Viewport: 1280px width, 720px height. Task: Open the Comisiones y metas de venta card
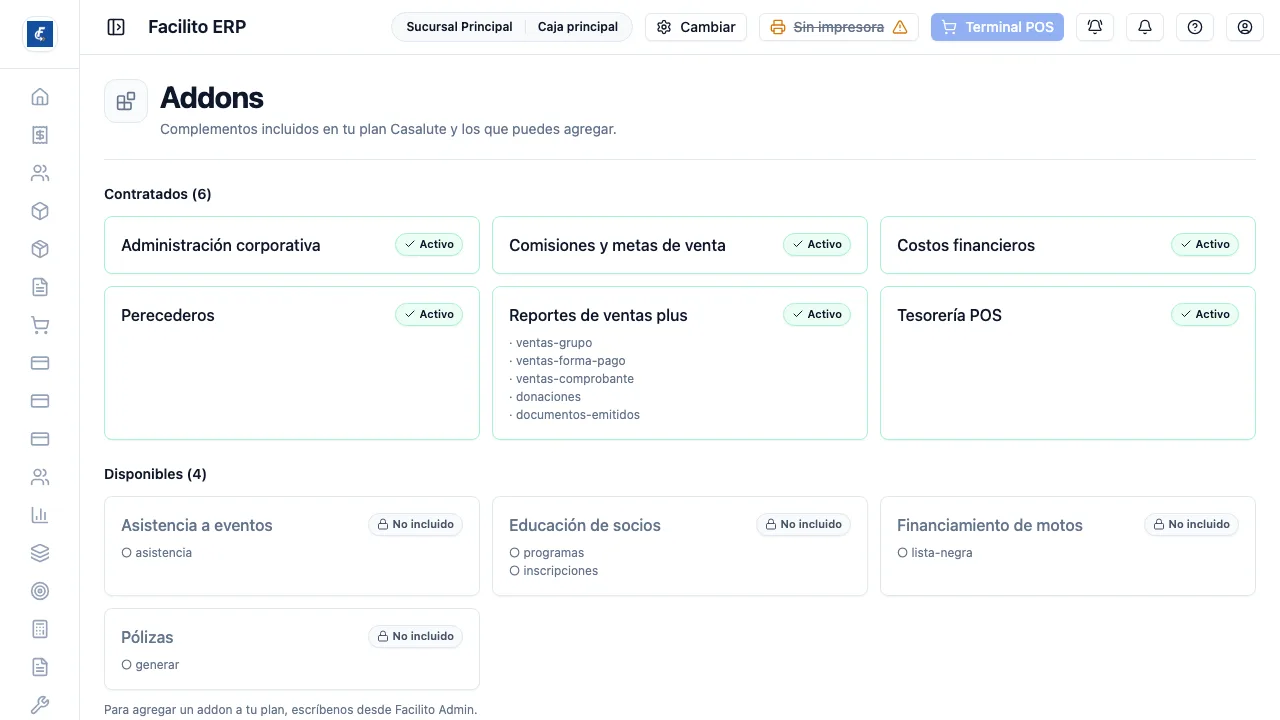click(x=680, y=245)
